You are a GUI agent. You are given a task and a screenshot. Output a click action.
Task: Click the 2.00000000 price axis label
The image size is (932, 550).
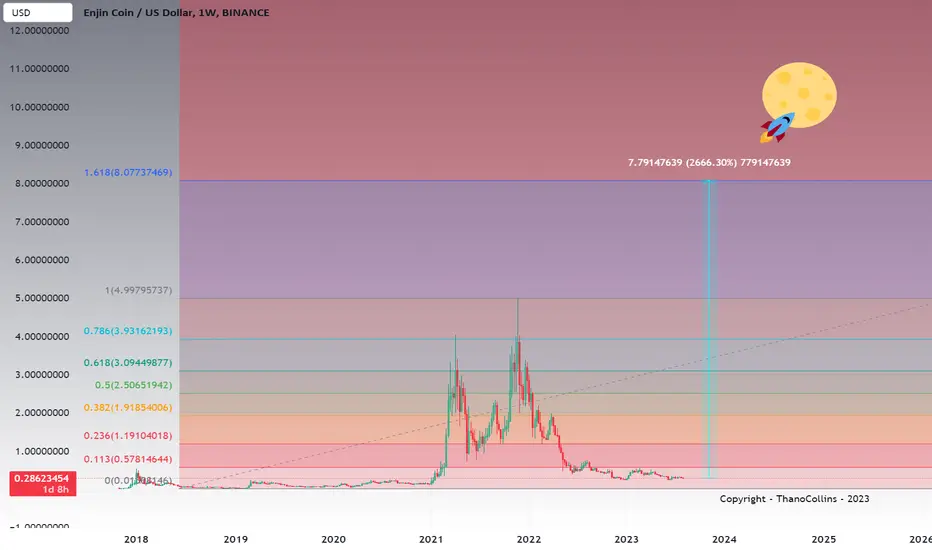pos(42,413)
